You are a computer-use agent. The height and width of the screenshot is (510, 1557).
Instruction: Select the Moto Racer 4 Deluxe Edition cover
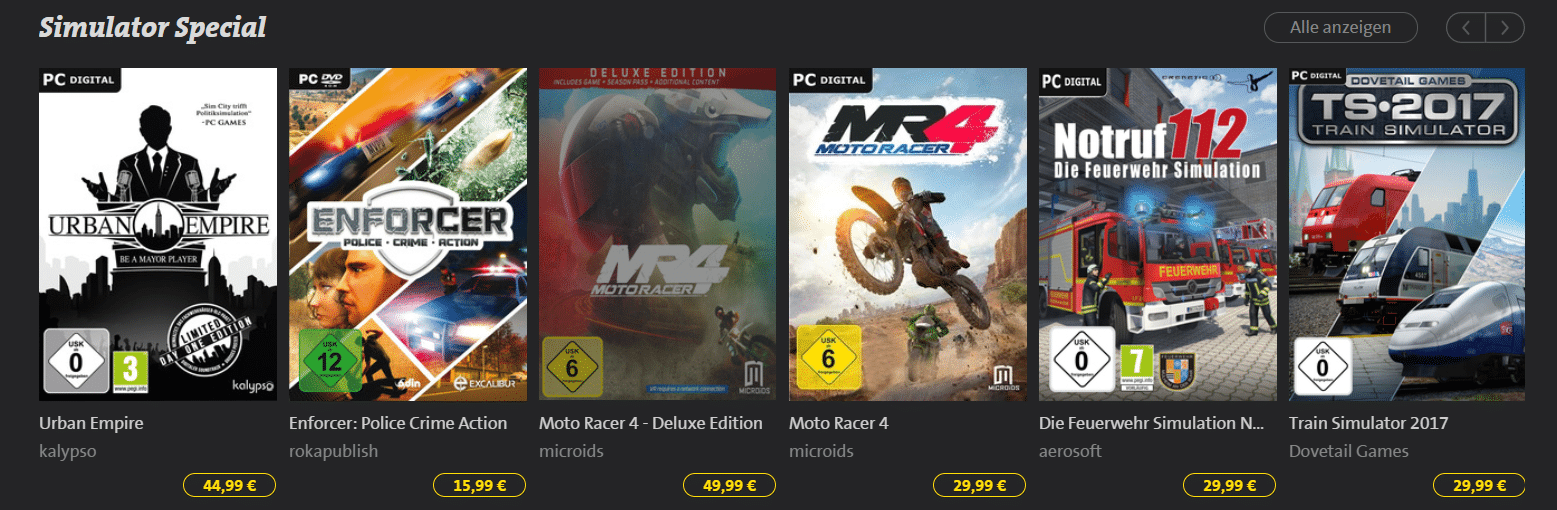[658, 234]
